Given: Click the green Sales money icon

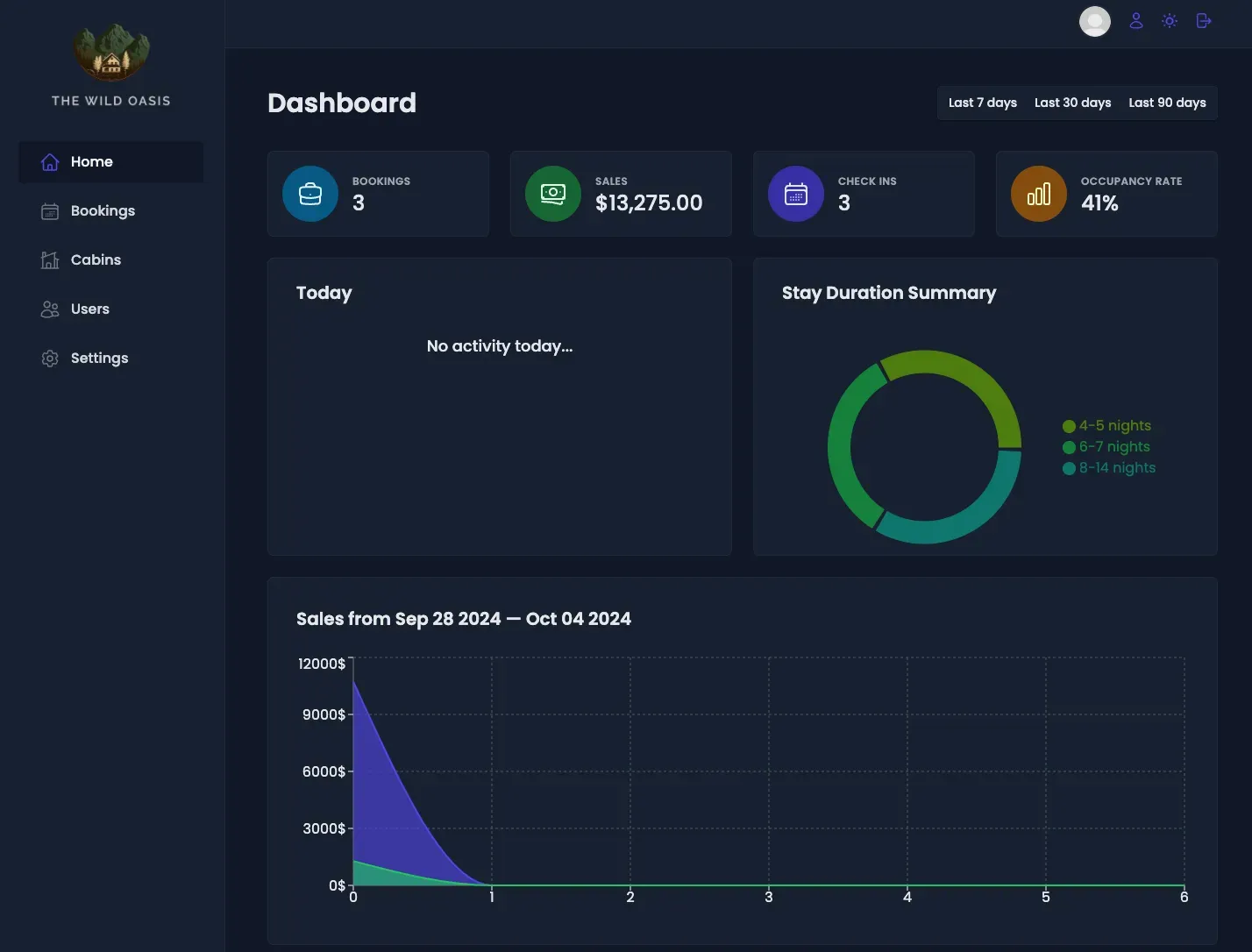Looking at the screenshot, I should tap(553, 194).
